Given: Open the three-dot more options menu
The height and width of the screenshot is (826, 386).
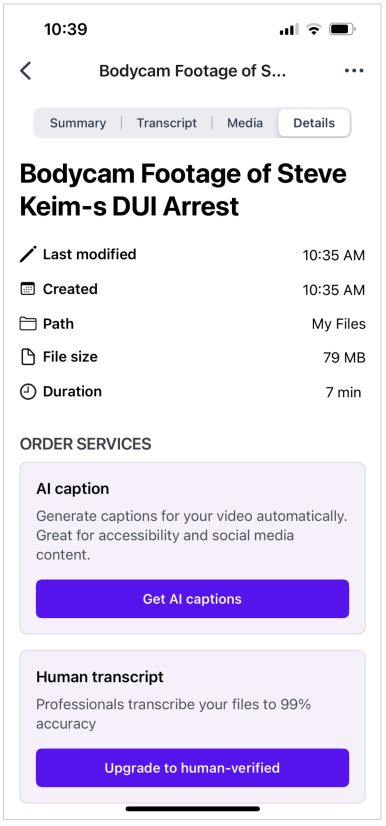Looking at the screenshot, I should click(354, 71).
